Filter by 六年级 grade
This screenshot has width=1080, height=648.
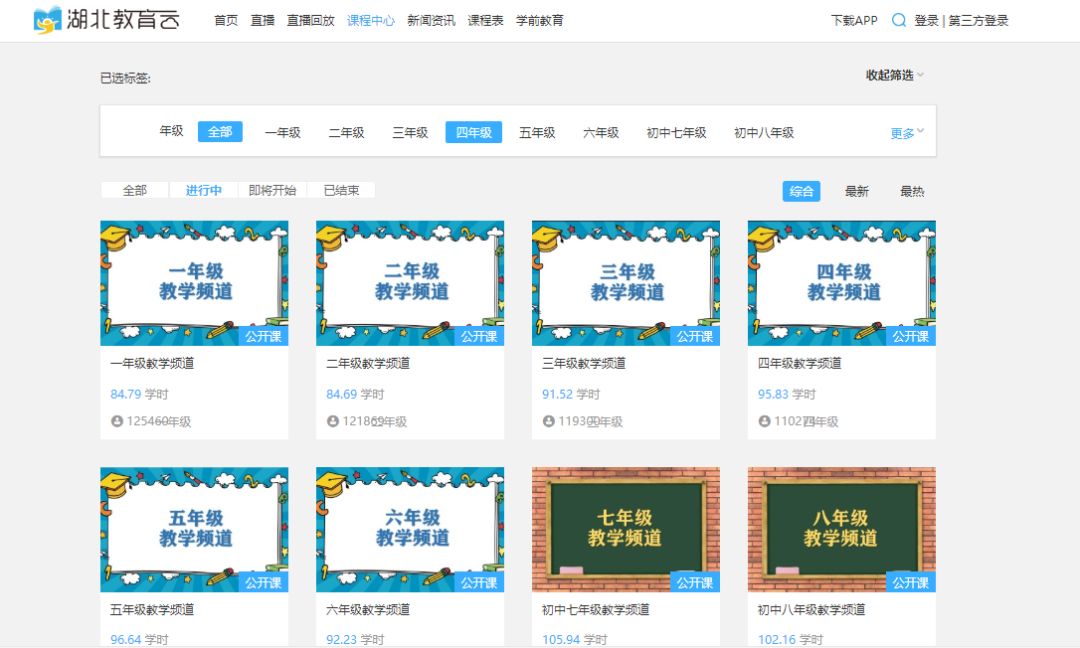pyautogui.click(x=601, y=132)
